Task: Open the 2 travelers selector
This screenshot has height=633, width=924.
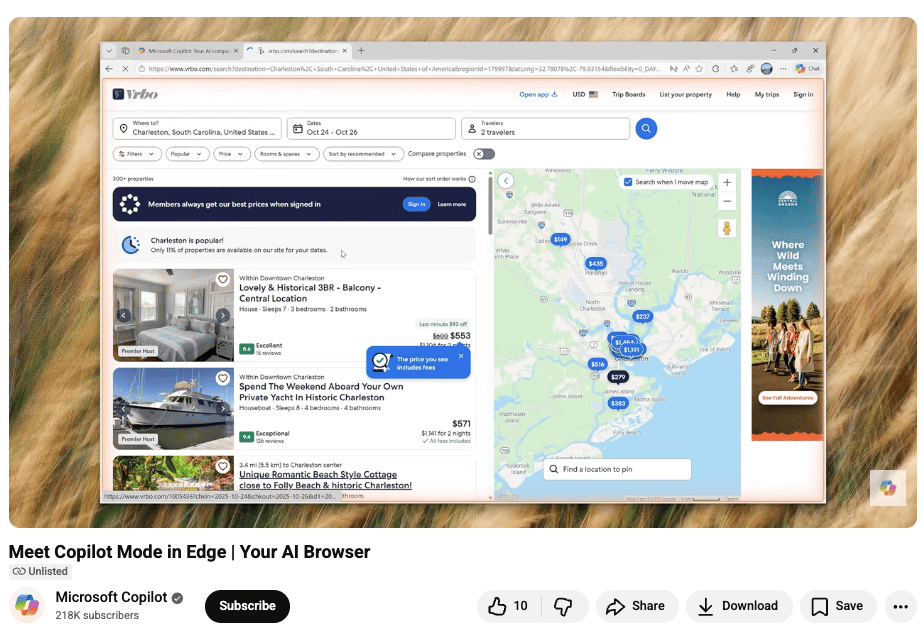Action: [545, 128]
